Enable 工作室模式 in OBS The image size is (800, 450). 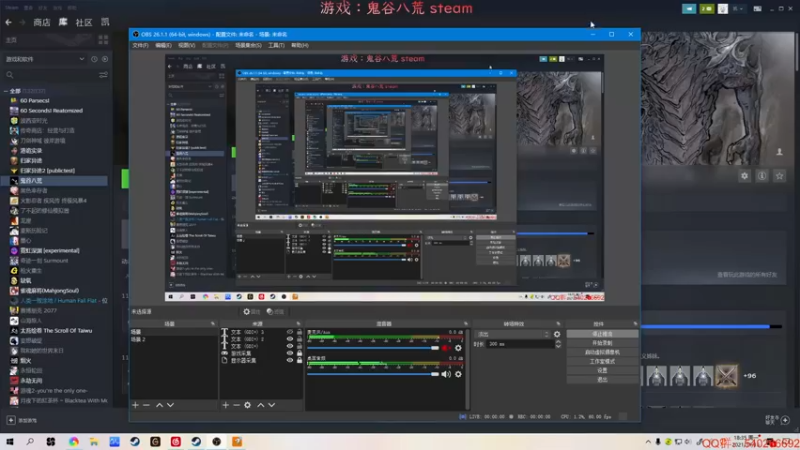coord(602,361)
